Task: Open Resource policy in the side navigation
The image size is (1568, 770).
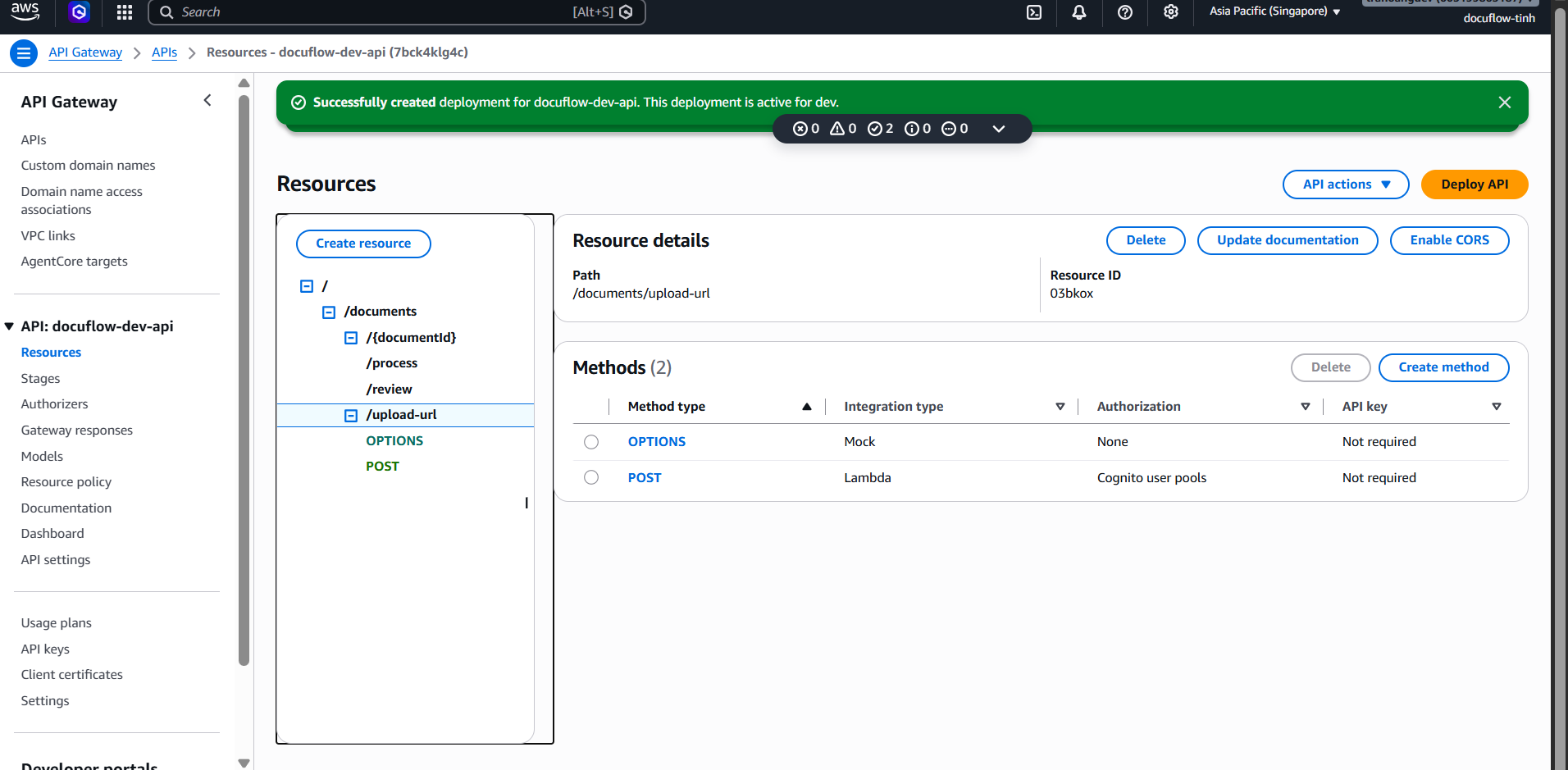Action: [x=66, y=482]
